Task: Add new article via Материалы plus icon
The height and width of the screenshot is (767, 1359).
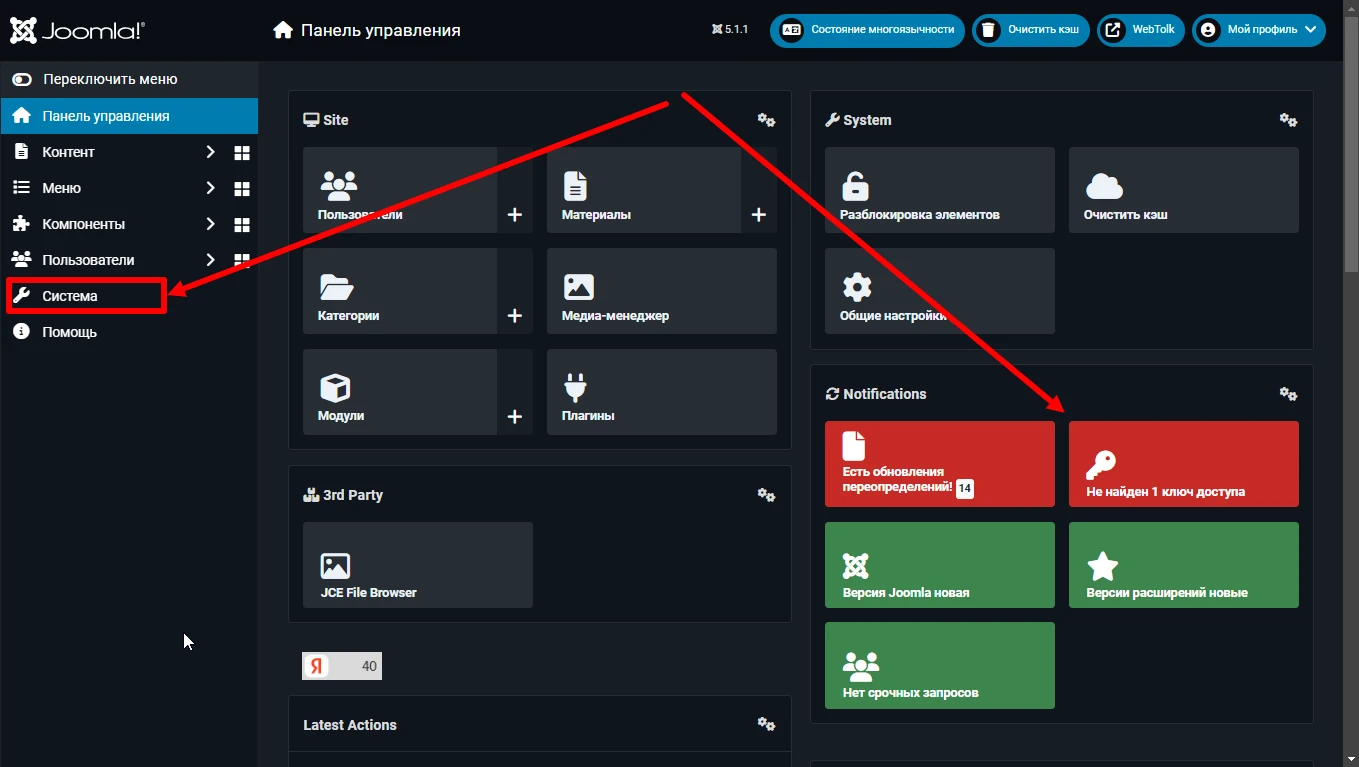Action: [x=758, y=214]
